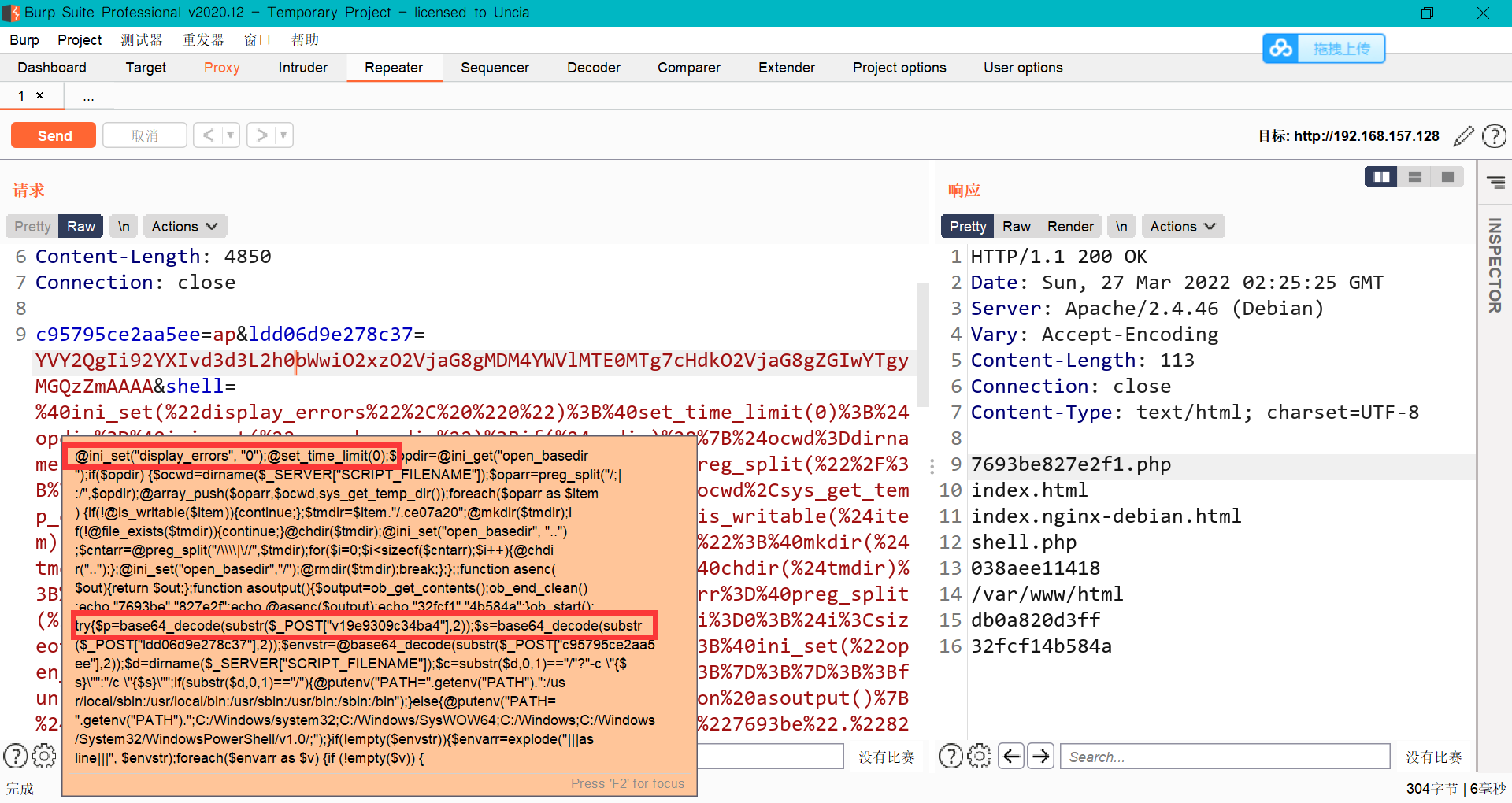Toggle the Inspector panel collapse icon
The width and height of the screenshot is (1512, 803).
(1495, 183)
